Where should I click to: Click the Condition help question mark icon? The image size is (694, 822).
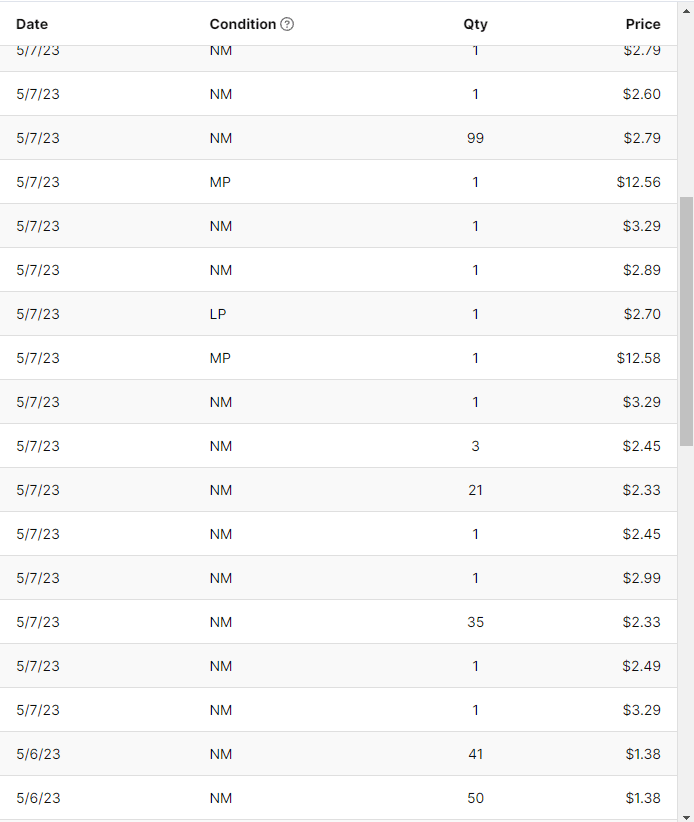(x=288, y=24)
